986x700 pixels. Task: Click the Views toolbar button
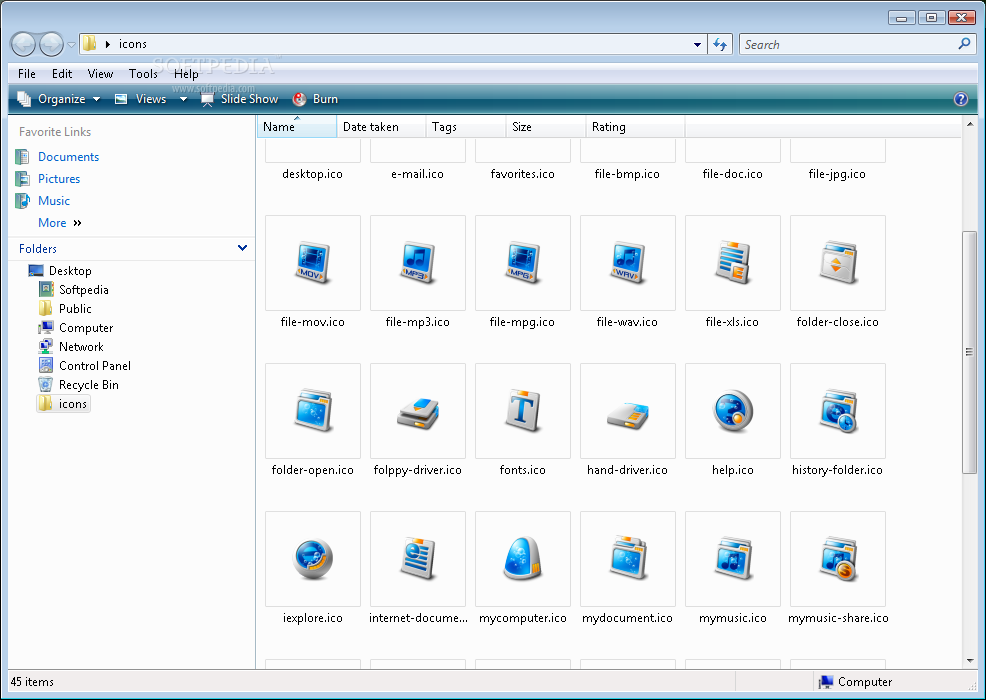(141, 99)
